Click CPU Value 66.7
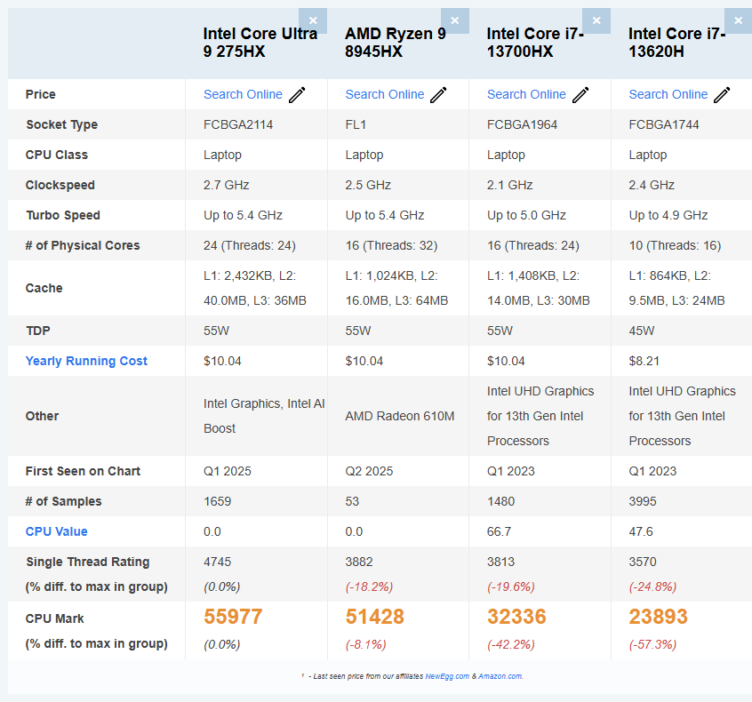This screenshot has width=752, height=702. [499, 532]
